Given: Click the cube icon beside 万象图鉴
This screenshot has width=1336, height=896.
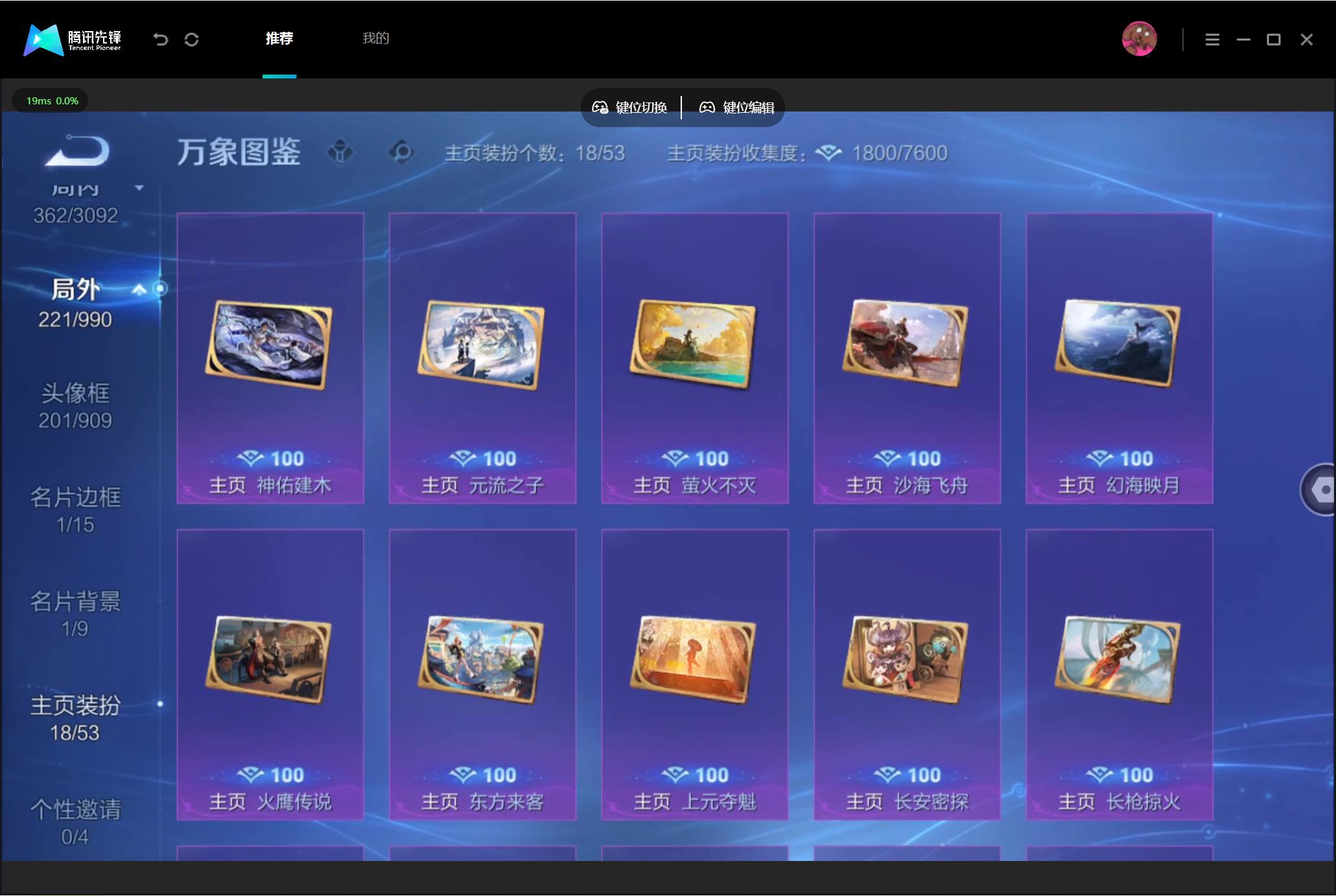Looking at the screenshot, I should [340, 153].
